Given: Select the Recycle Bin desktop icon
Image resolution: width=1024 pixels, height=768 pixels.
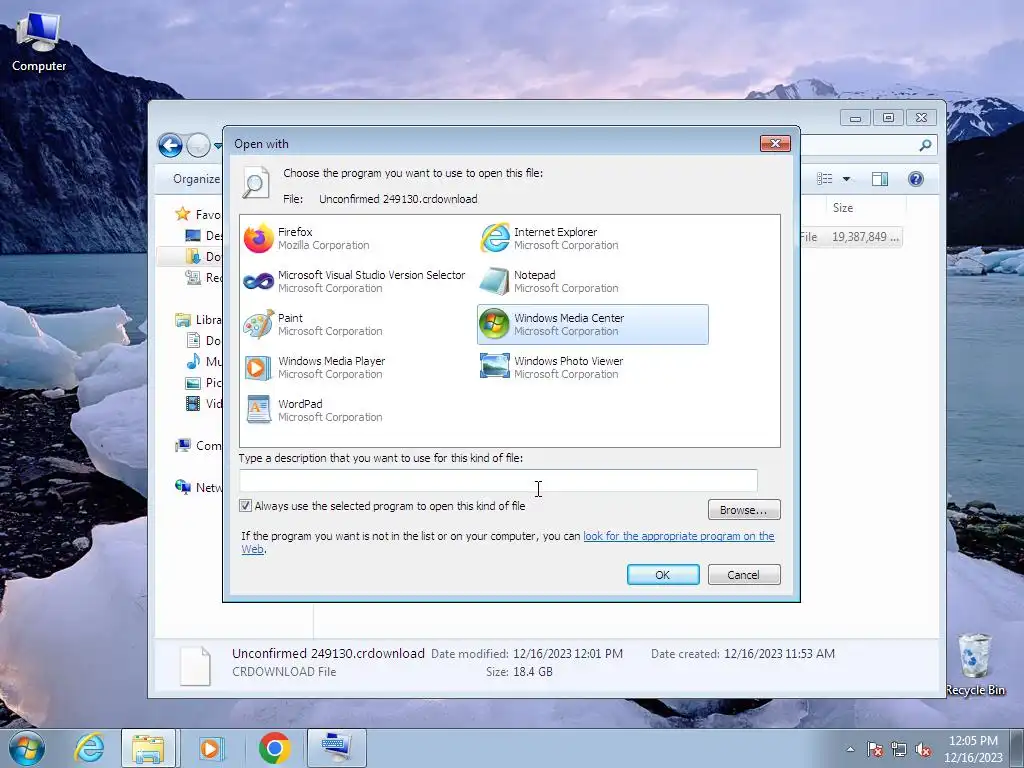Looking at the screenshot, I should click(975, 664).
